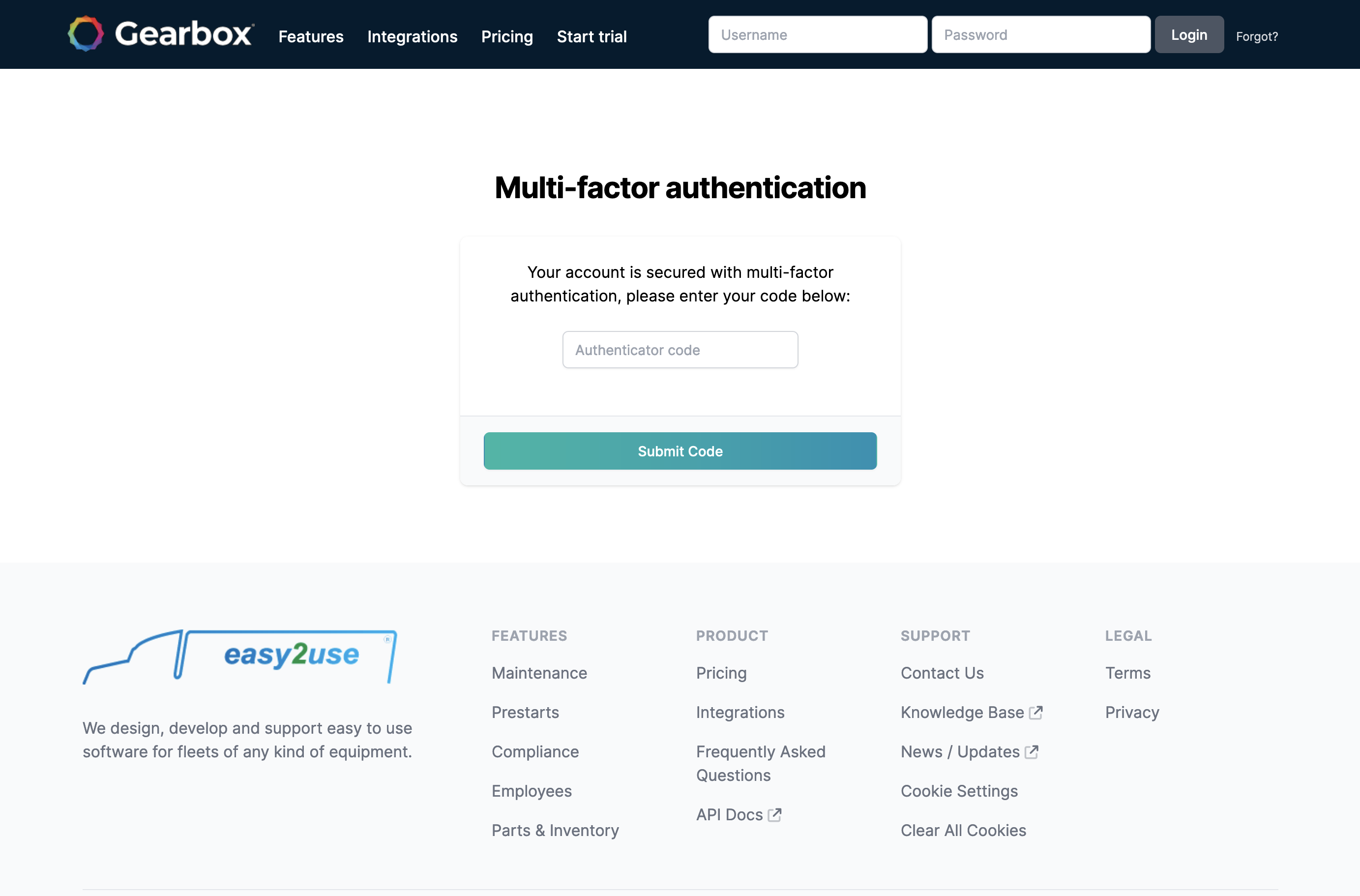
Task: Click the Privacy link
Action: click(1131, 712)
